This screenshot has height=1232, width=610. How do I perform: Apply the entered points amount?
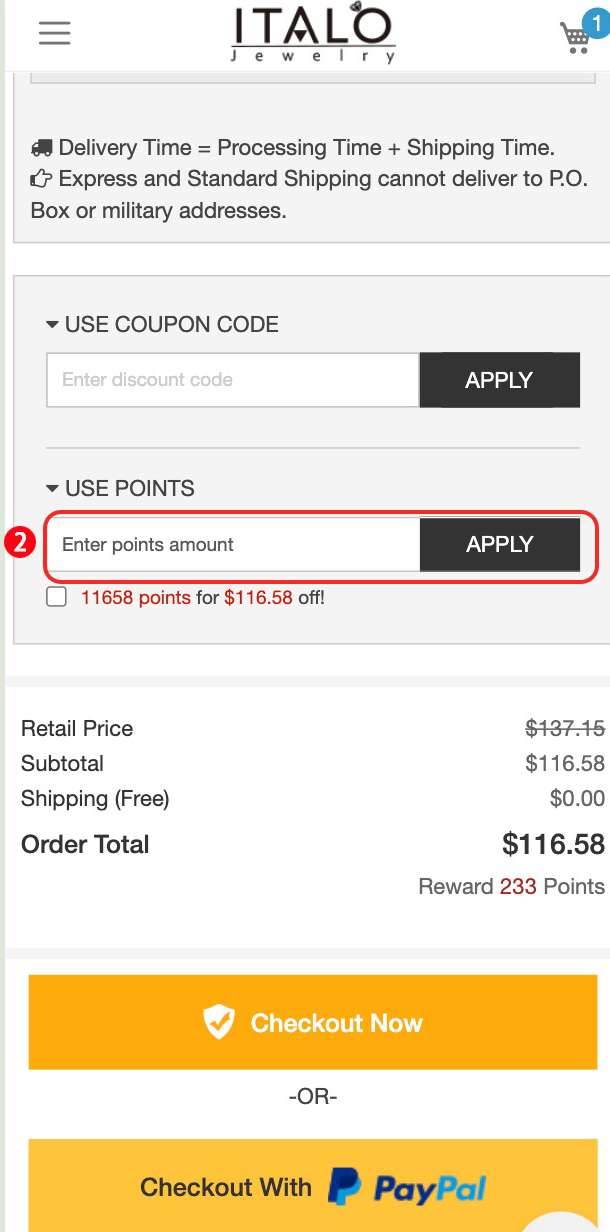coord(499,544)
